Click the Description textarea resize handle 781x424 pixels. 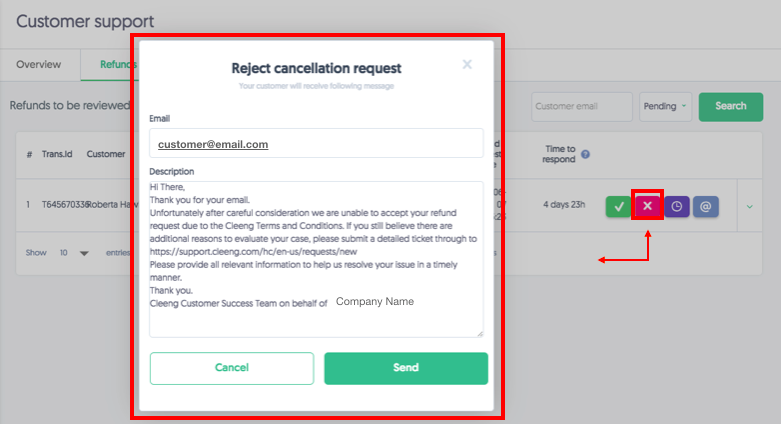(x=480, y=334)
